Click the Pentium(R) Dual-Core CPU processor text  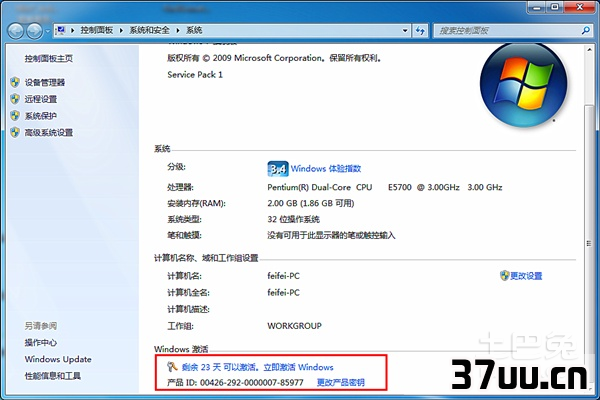tap(385, 187)
